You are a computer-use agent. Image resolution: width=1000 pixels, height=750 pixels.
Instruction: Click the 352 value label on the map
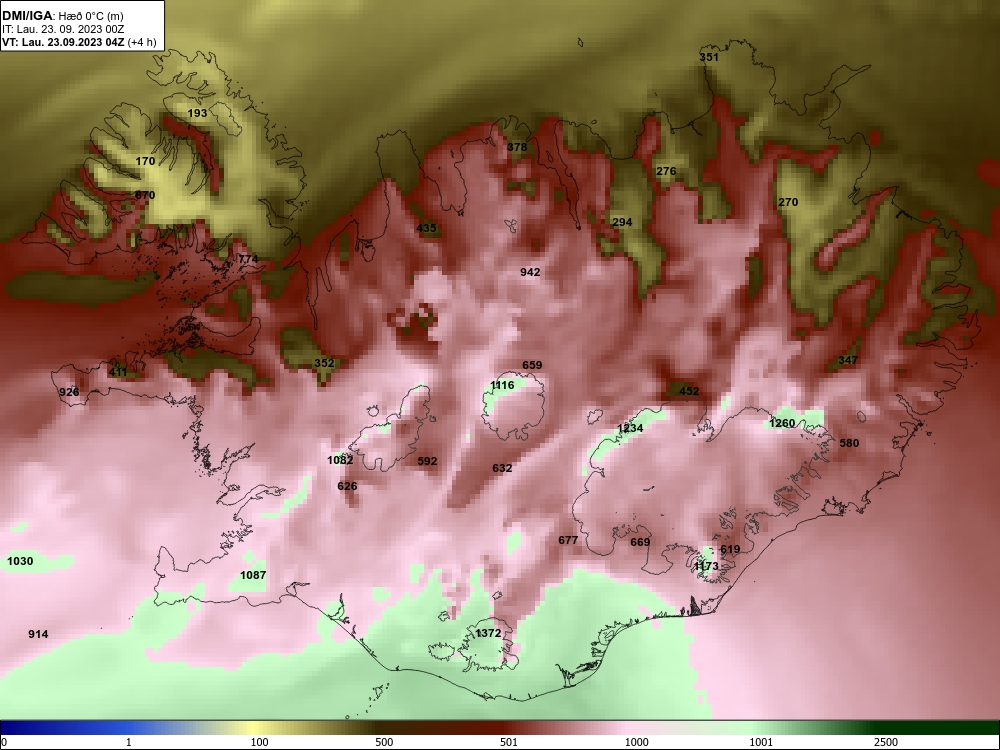[x=324, y=364]
